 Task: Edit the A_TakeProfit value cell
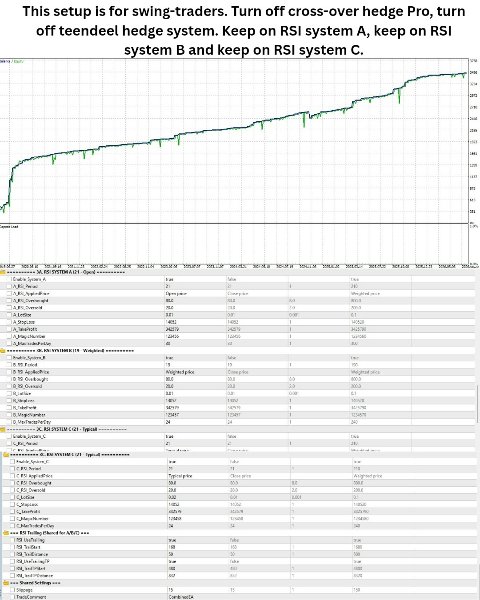coord(195,329)
